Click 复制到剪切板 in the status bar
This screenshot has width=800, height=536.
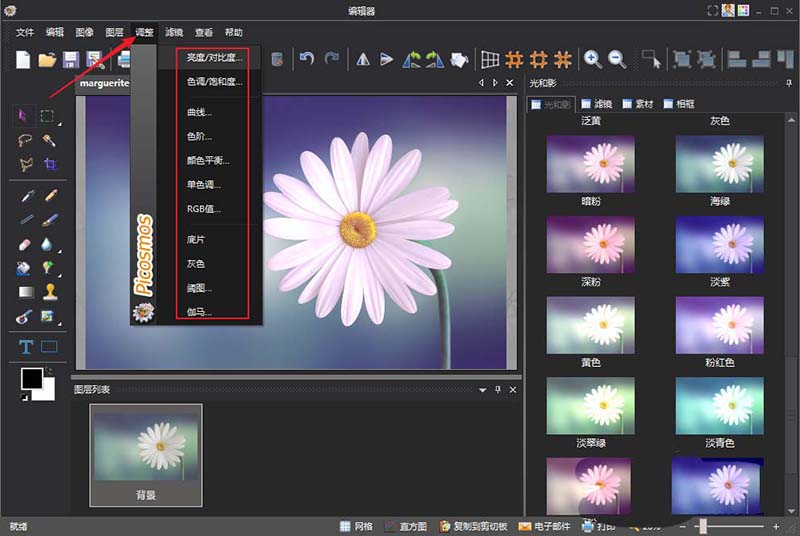[x=473, y=526]
